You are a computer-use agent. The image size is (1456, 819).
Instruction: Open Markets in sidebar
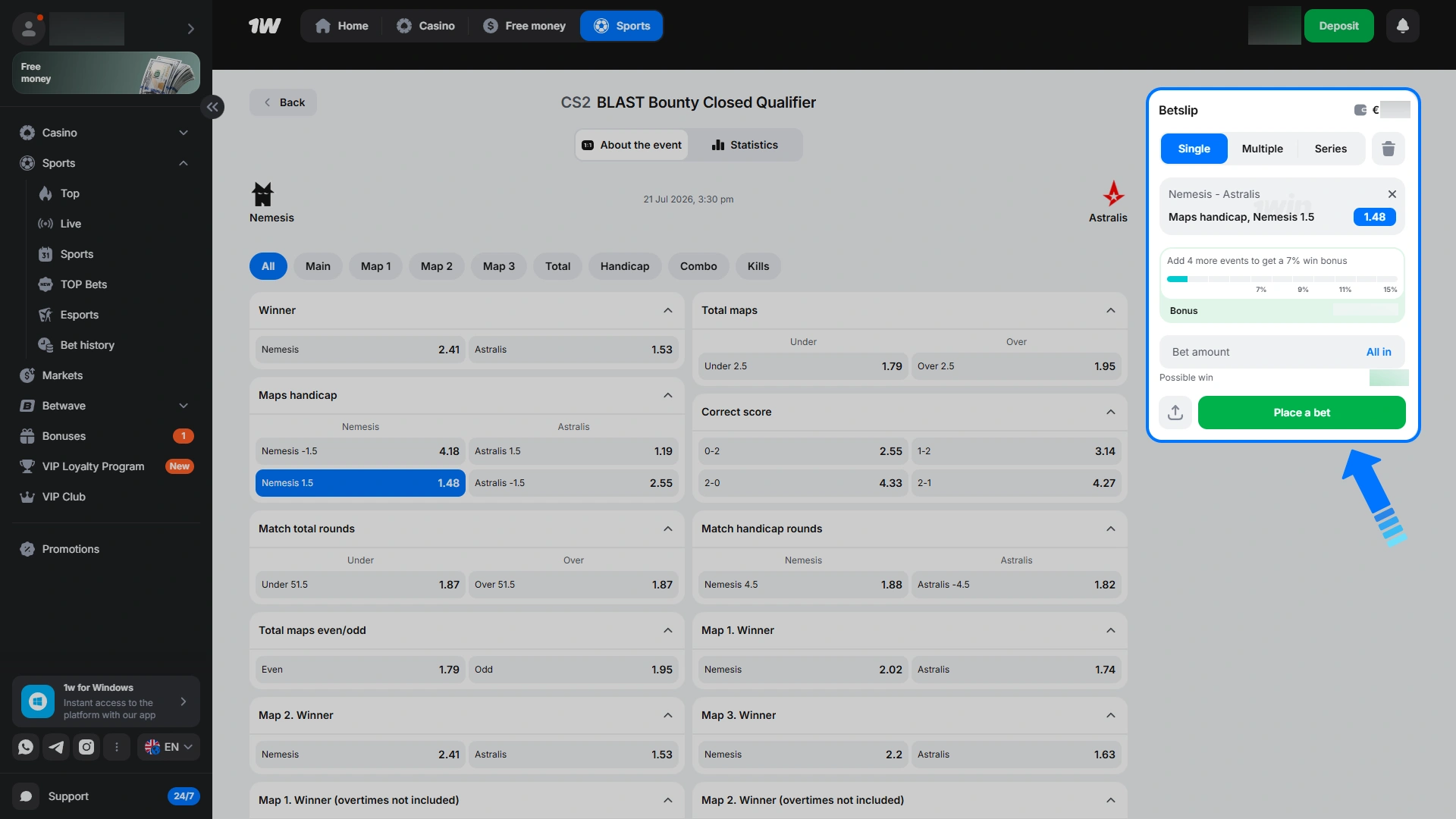pos(62,375)
